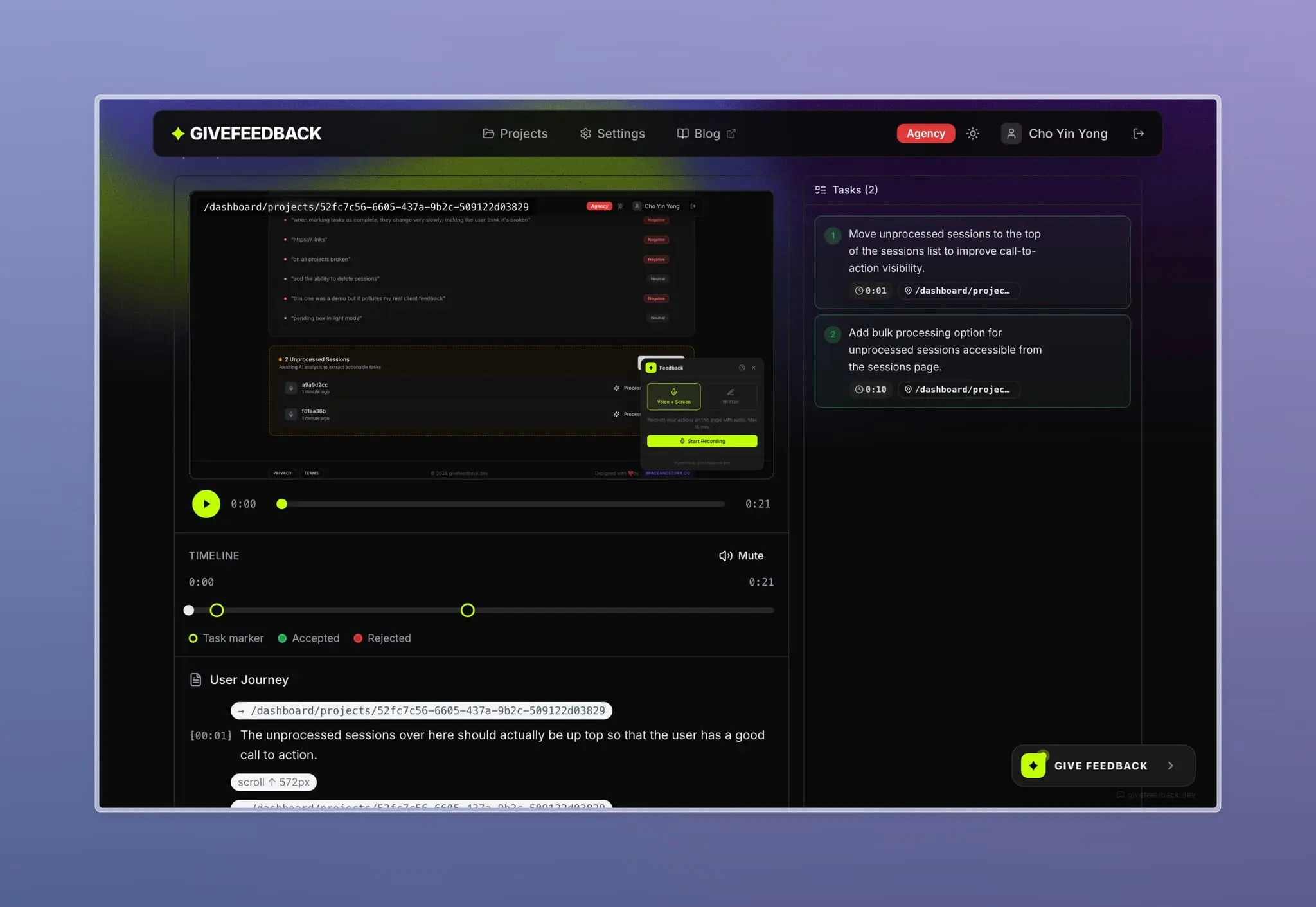Expand the Give Feedback chevron arrow

pyautogui.click(x=1171, y=766)
